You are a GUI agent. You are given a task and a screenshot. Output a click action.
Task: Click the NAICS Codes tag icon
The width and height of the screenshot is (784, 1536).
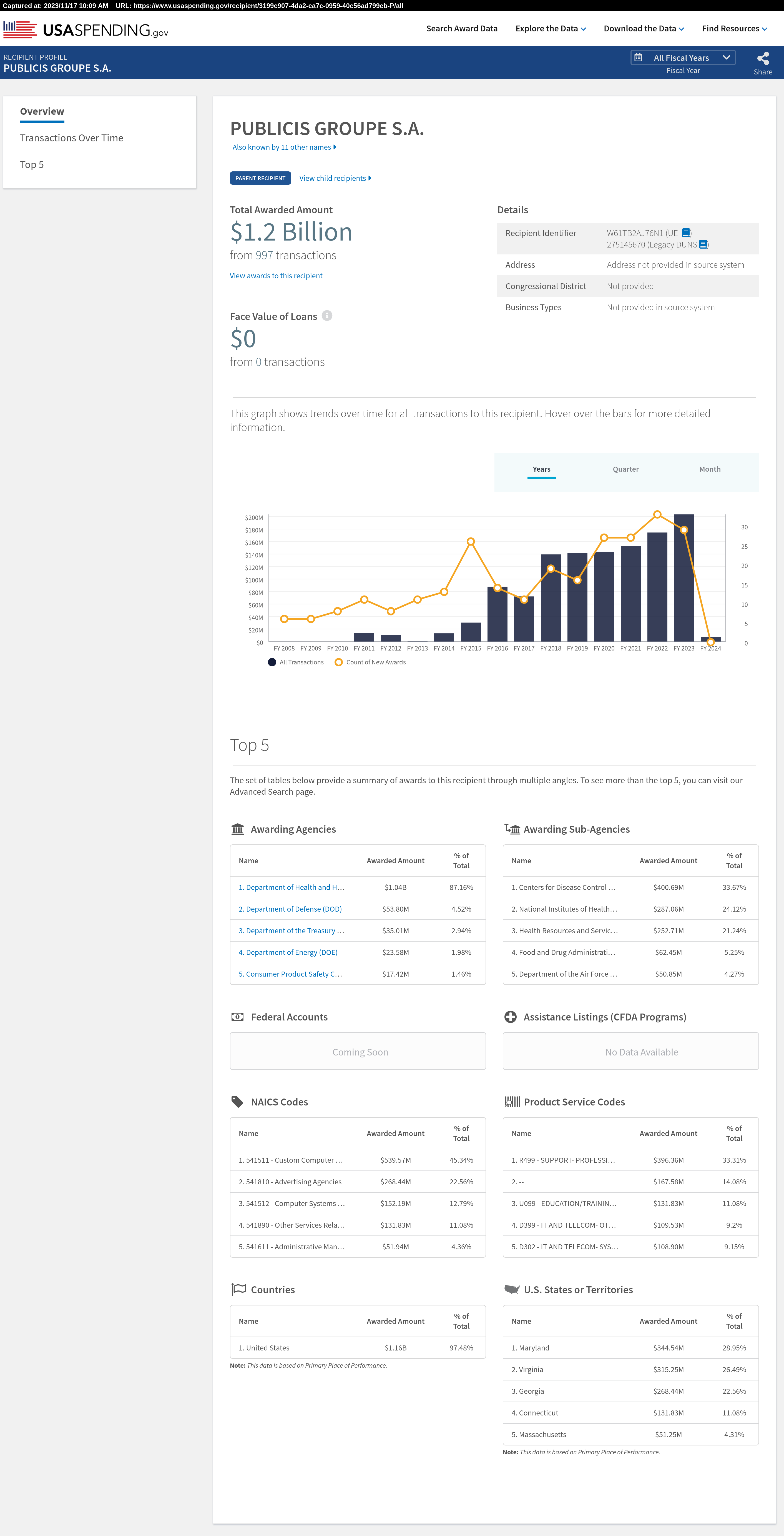237,1102
